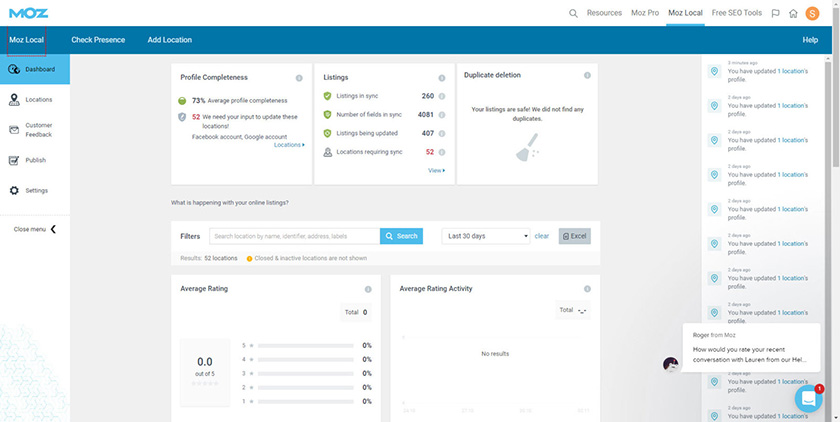840x422 pixels.
Task: Click info icon beside Number of fields in sync
Action: [441, 115]
